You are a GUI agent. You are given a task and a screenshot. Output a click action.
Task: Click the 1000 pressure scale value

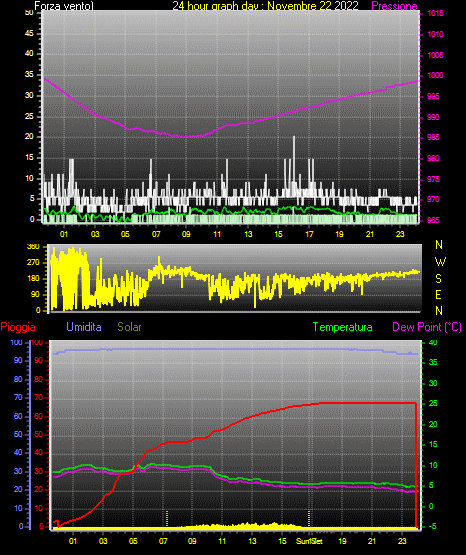435,75
